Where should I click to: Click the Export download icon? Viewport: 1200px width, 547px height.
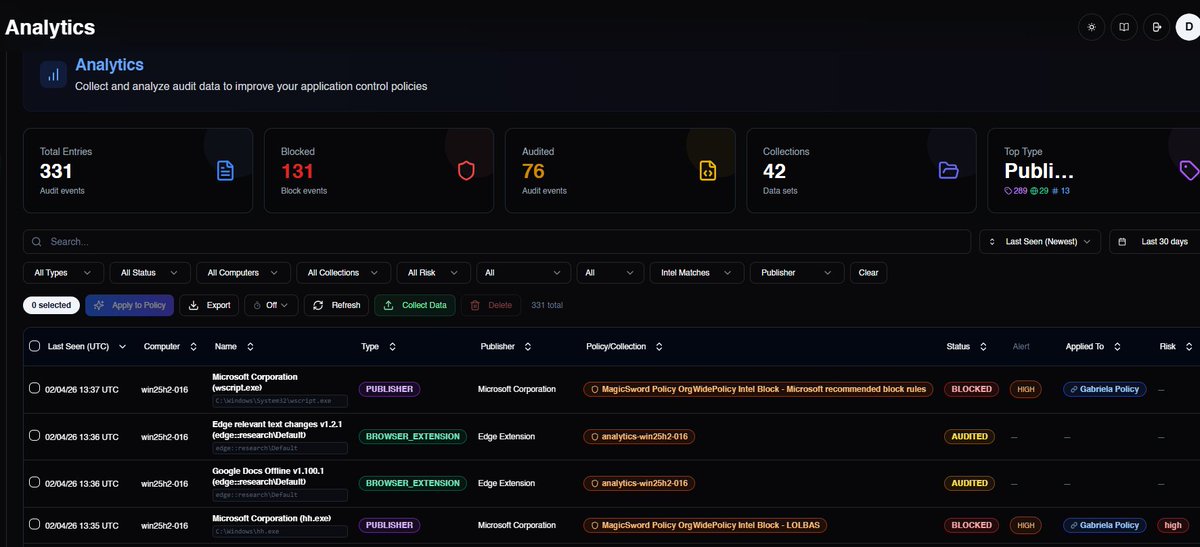click(195, 305)
